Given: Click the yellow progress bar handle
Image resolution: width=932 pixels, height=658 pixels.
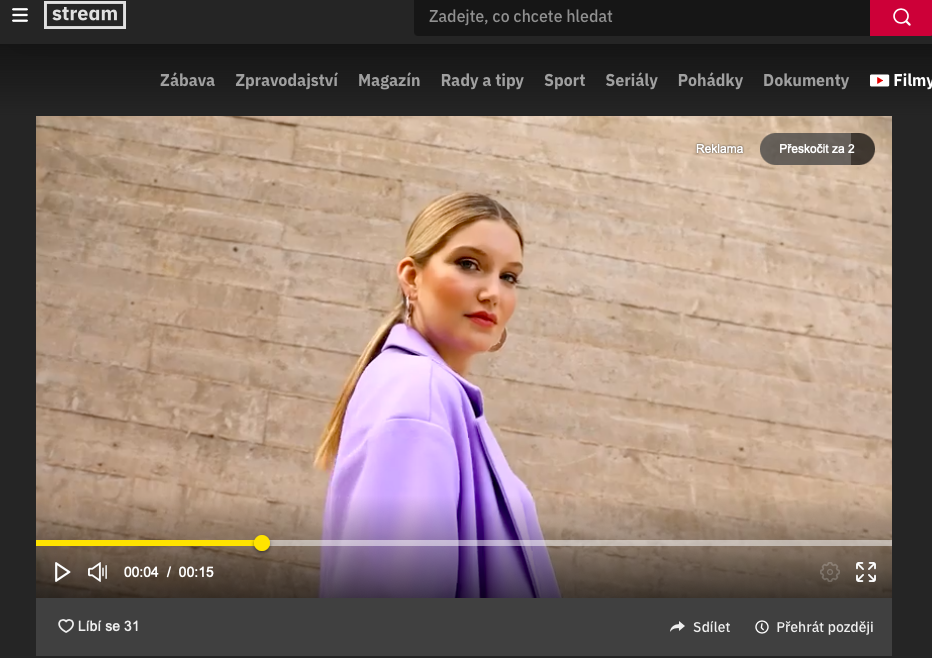Looking at the screenshot, I should click(262, 543).
